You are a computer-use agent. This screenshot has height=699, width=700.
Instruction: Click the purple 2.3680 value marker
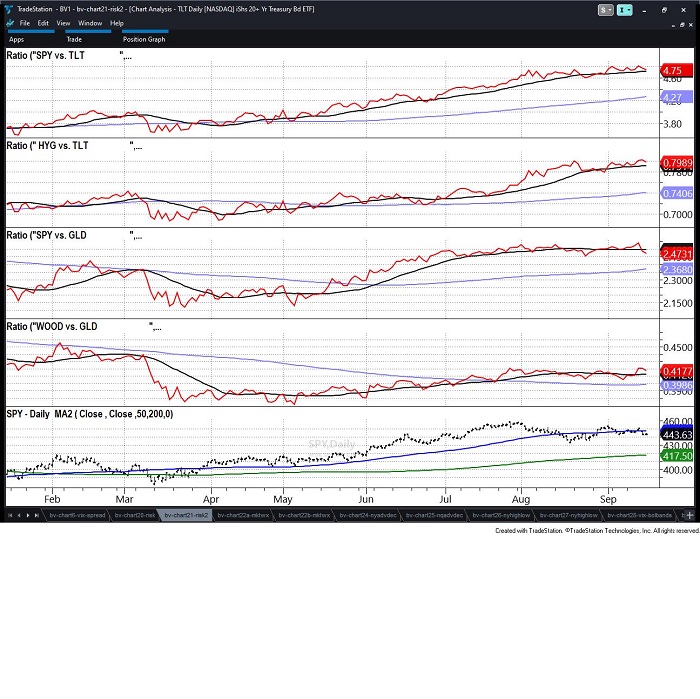click(676, 270)
